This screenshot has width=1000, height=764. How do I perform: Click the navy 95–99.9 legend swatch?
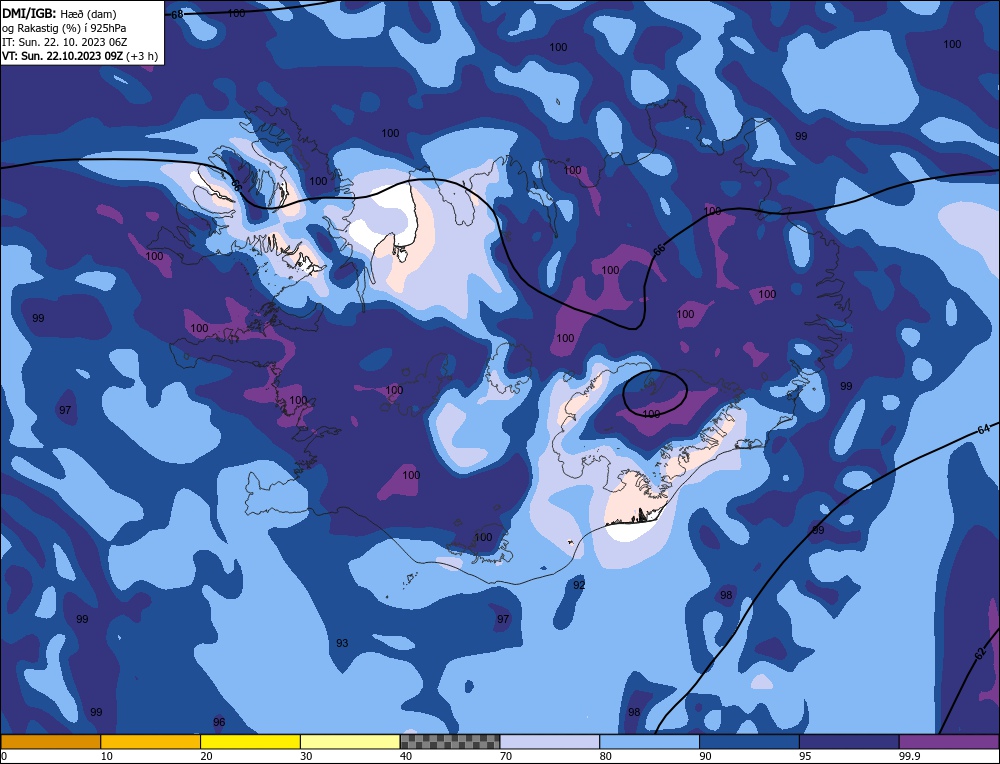(849, 741)
